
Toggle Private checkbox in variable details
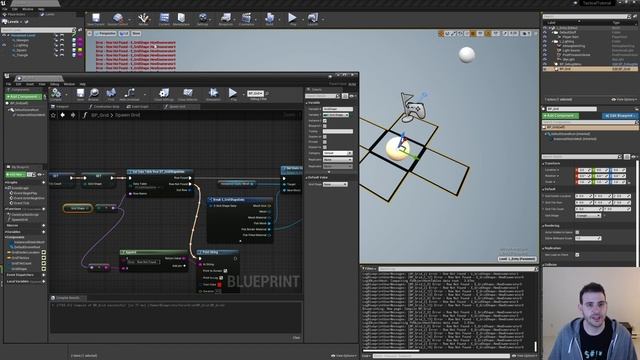click(x=324, y=142)
